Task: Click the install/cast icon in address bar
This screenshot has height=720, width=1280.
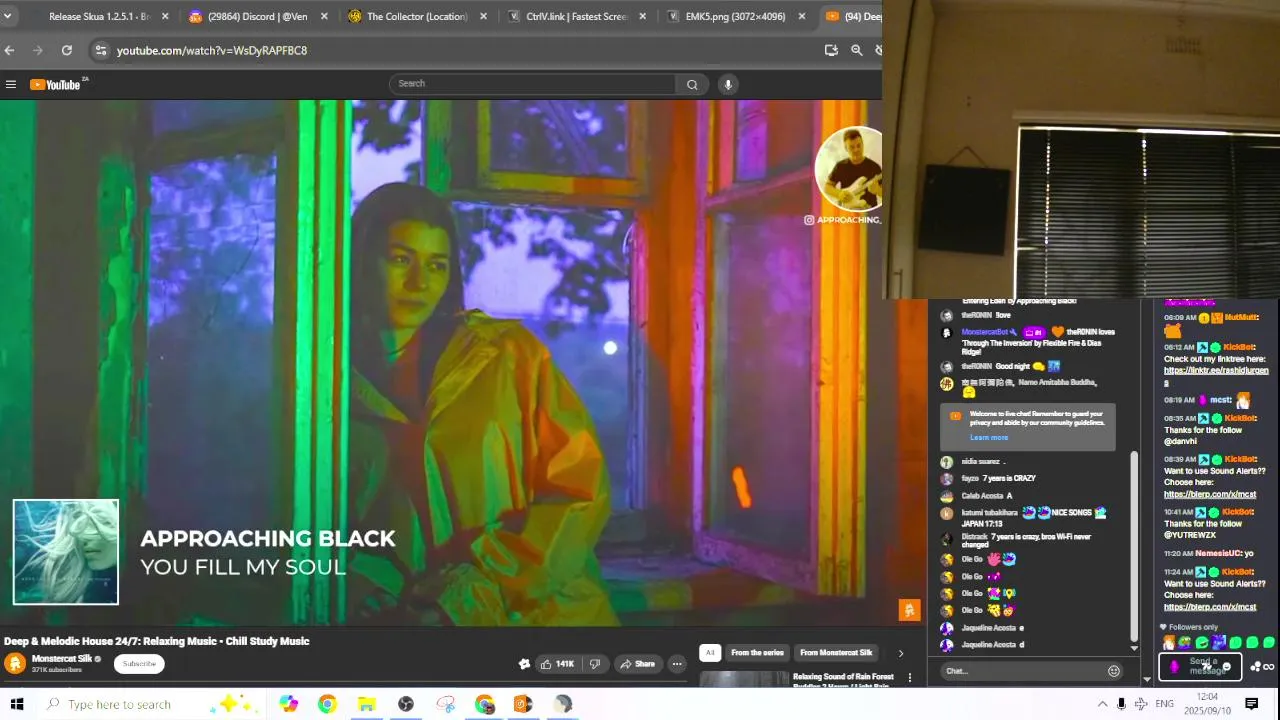Action: click(x=831, y=50)
